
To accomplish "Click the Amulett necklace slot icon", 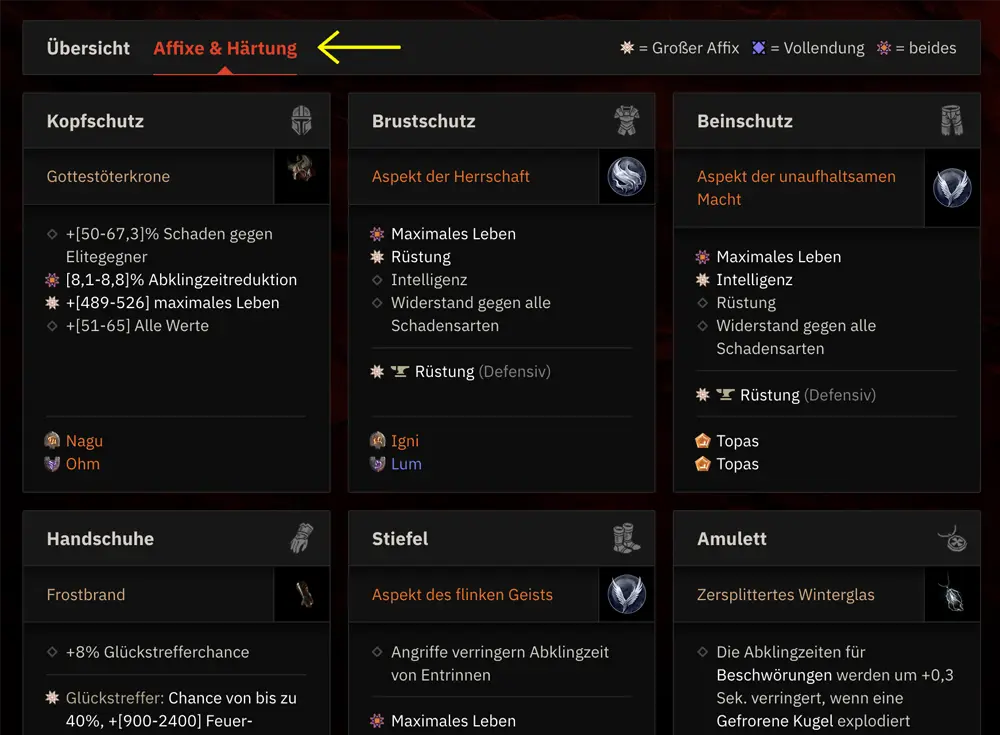I will point(951,539).
